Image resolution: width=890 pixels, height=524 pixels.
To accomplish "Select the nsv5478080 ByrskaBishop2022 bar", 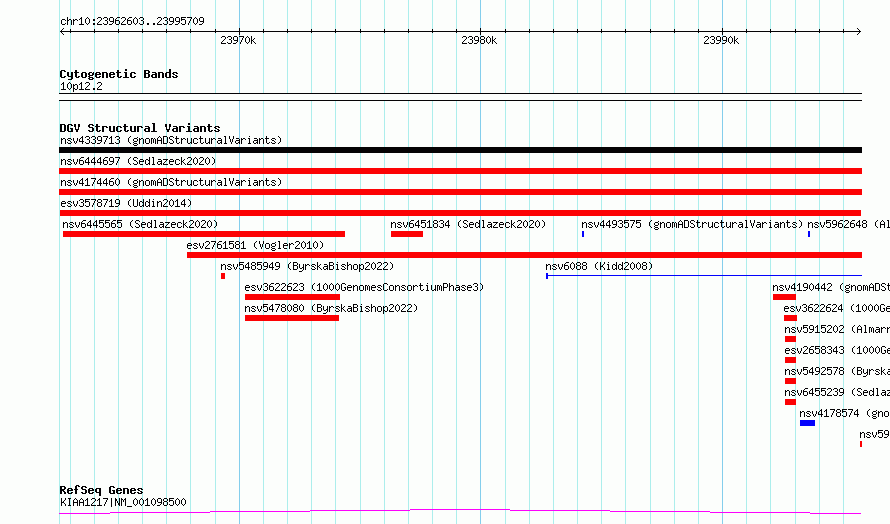I will click(x=292, y=318).
